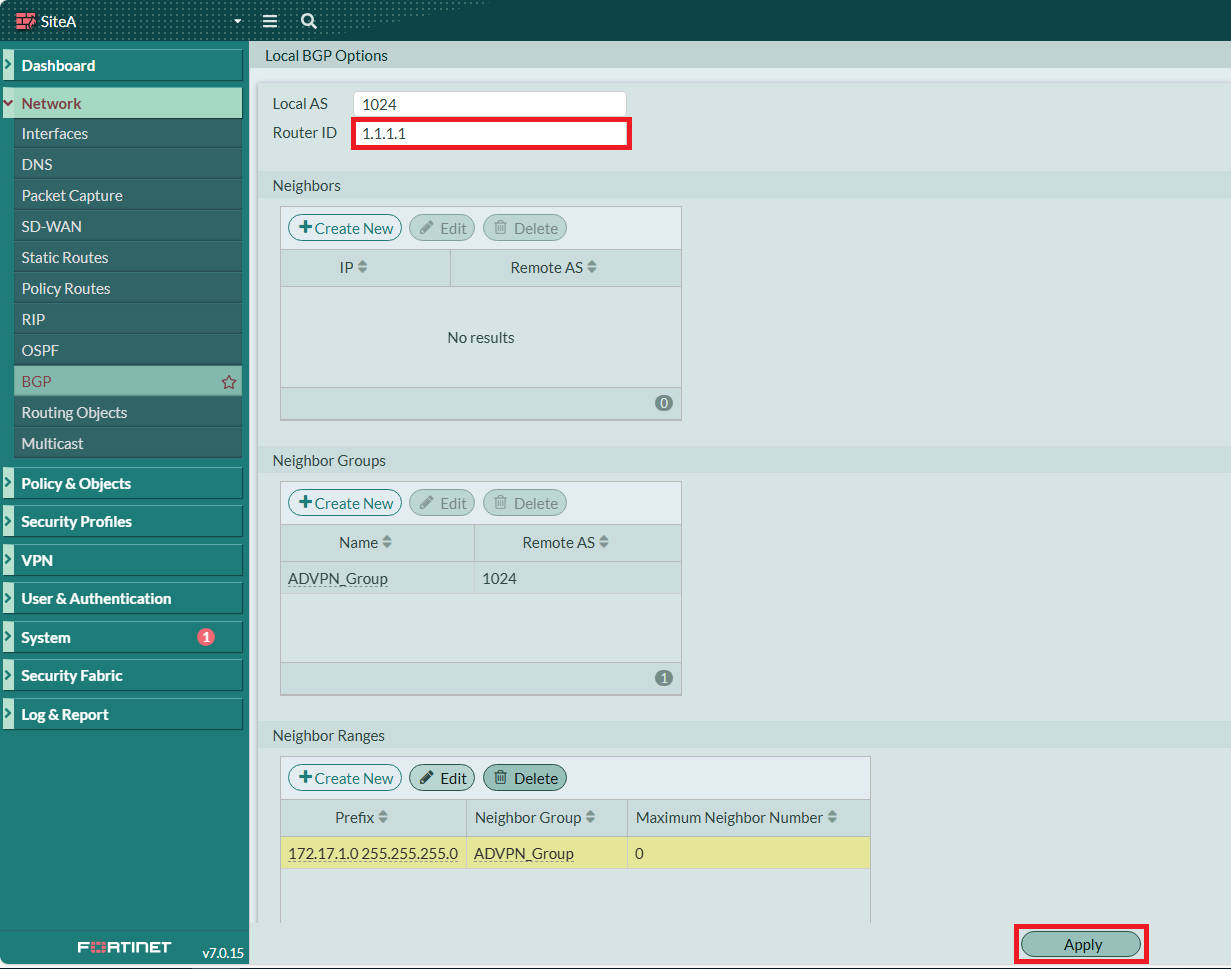Expand the System menu section
The height and width of the screenshot is (969, 1231).
(122, 637)
